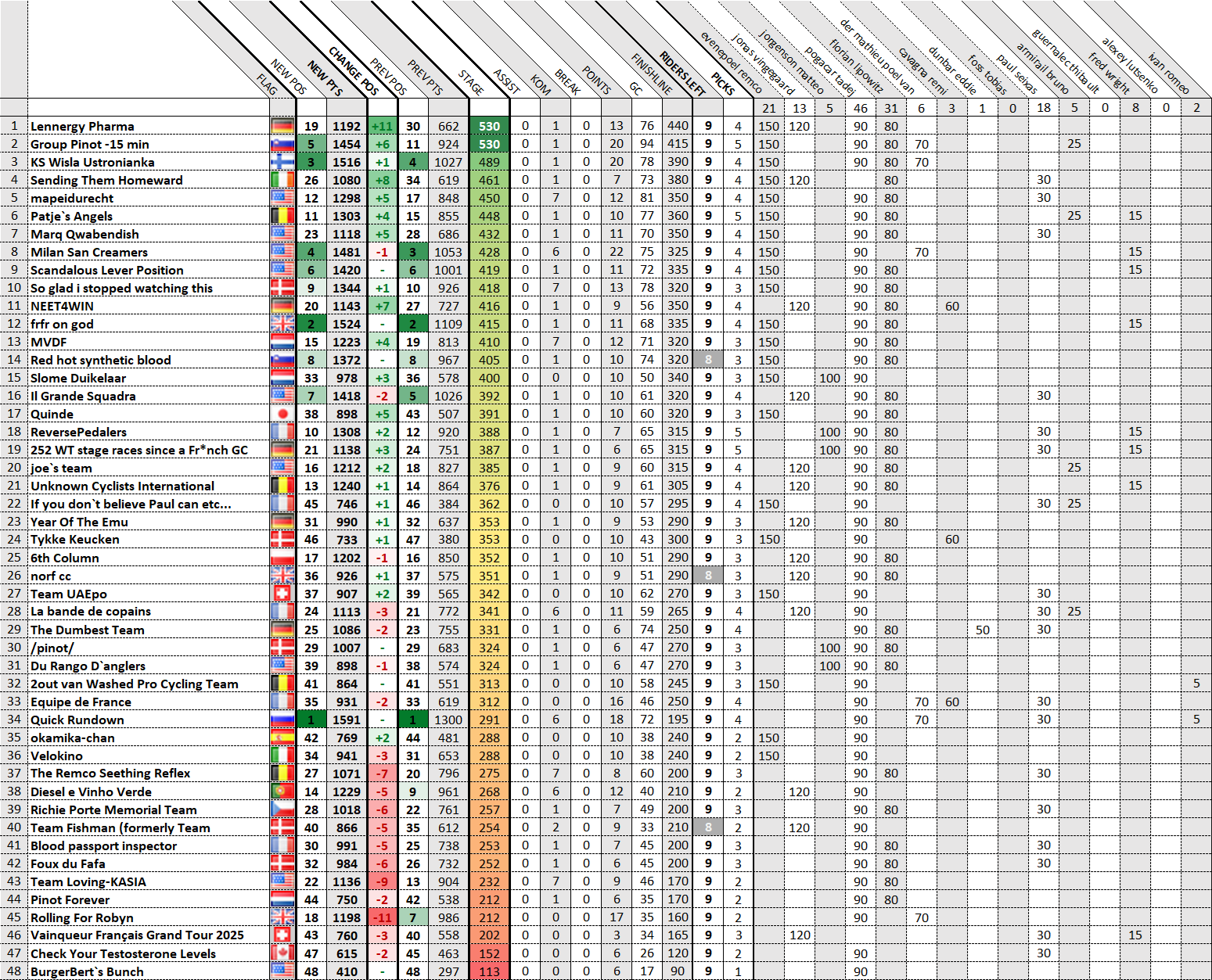Click the FINISHLINE column header

(652, 74)
